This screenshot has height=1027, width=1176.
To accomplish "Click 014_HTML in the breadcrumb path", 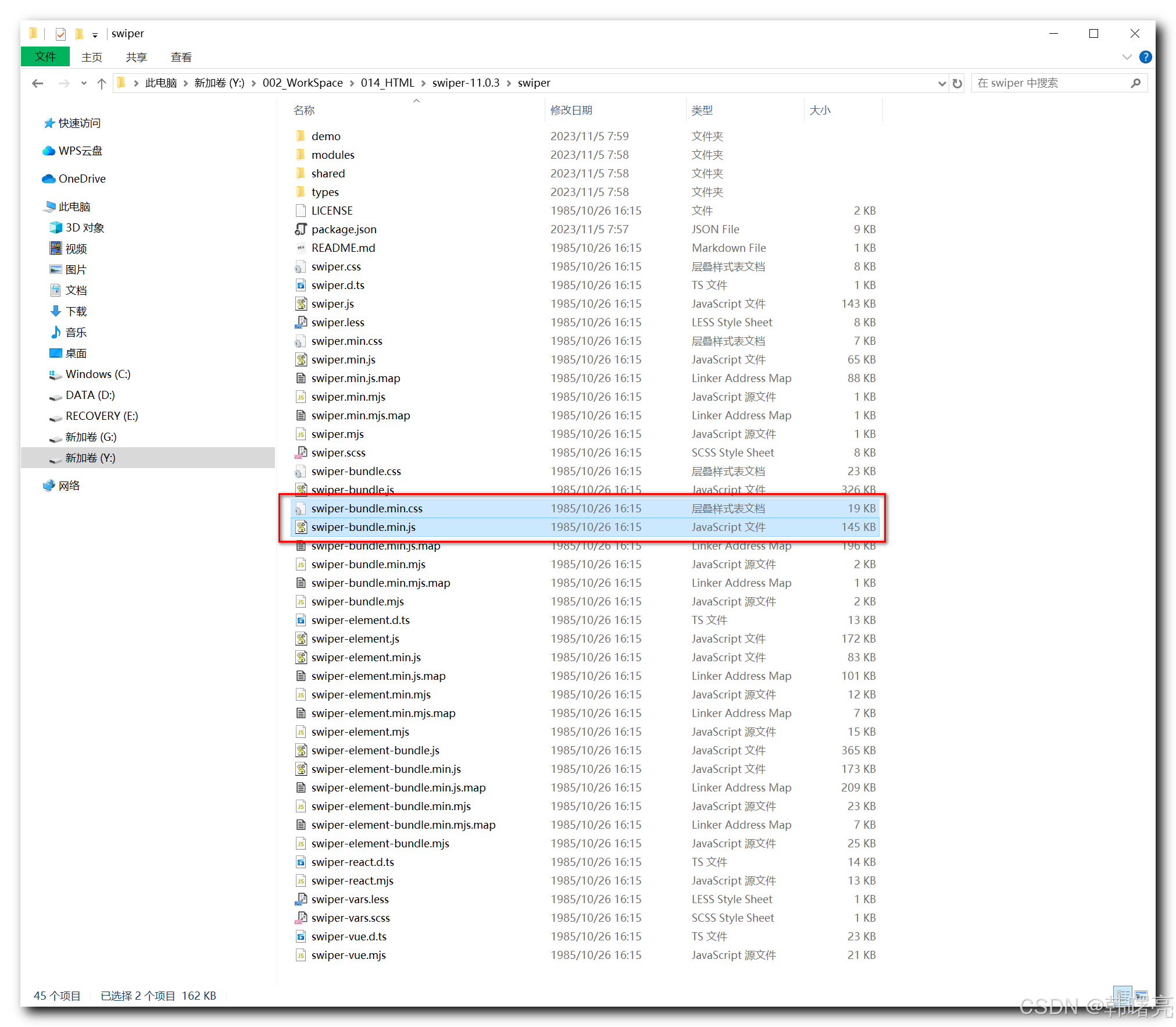I will click(387, 83).
